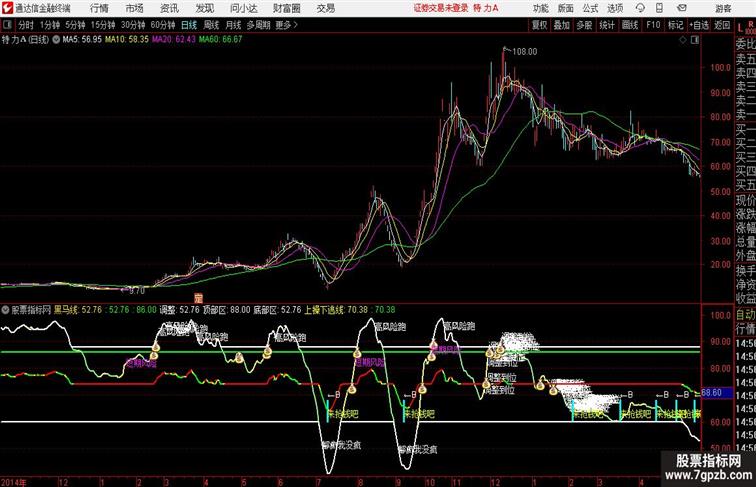Screen dimensions: 756x487
Task: Click the orange 定 marker on chart
Action: point(198,298)
